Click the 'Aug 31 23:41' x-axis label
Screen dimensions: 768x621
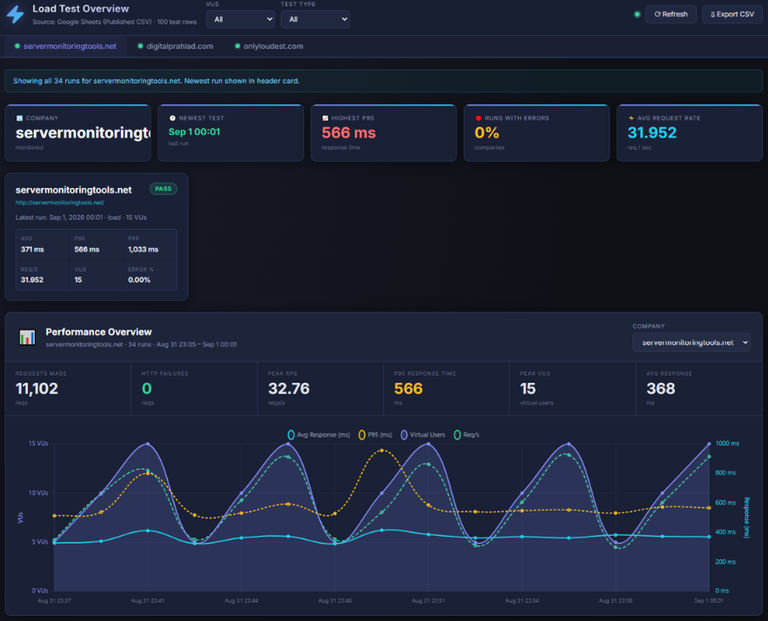coord(147,600)
